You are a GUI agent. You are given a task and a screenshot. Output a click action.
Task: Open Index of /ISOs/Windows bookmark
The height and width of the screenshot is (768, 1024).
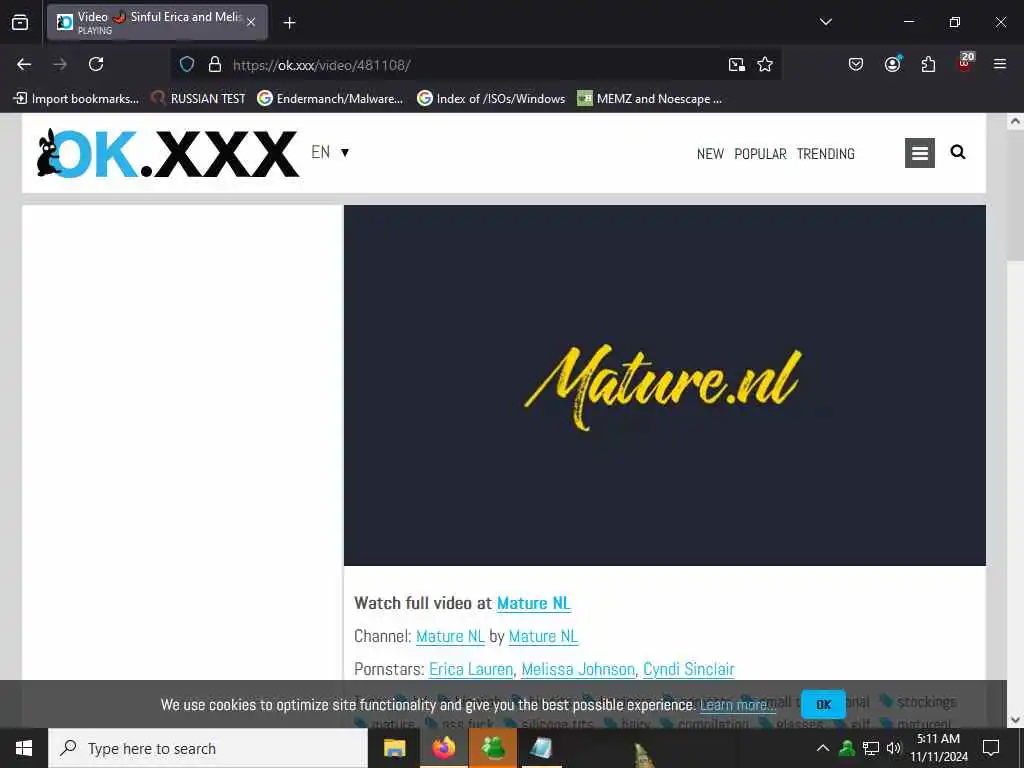pos(491,99)
